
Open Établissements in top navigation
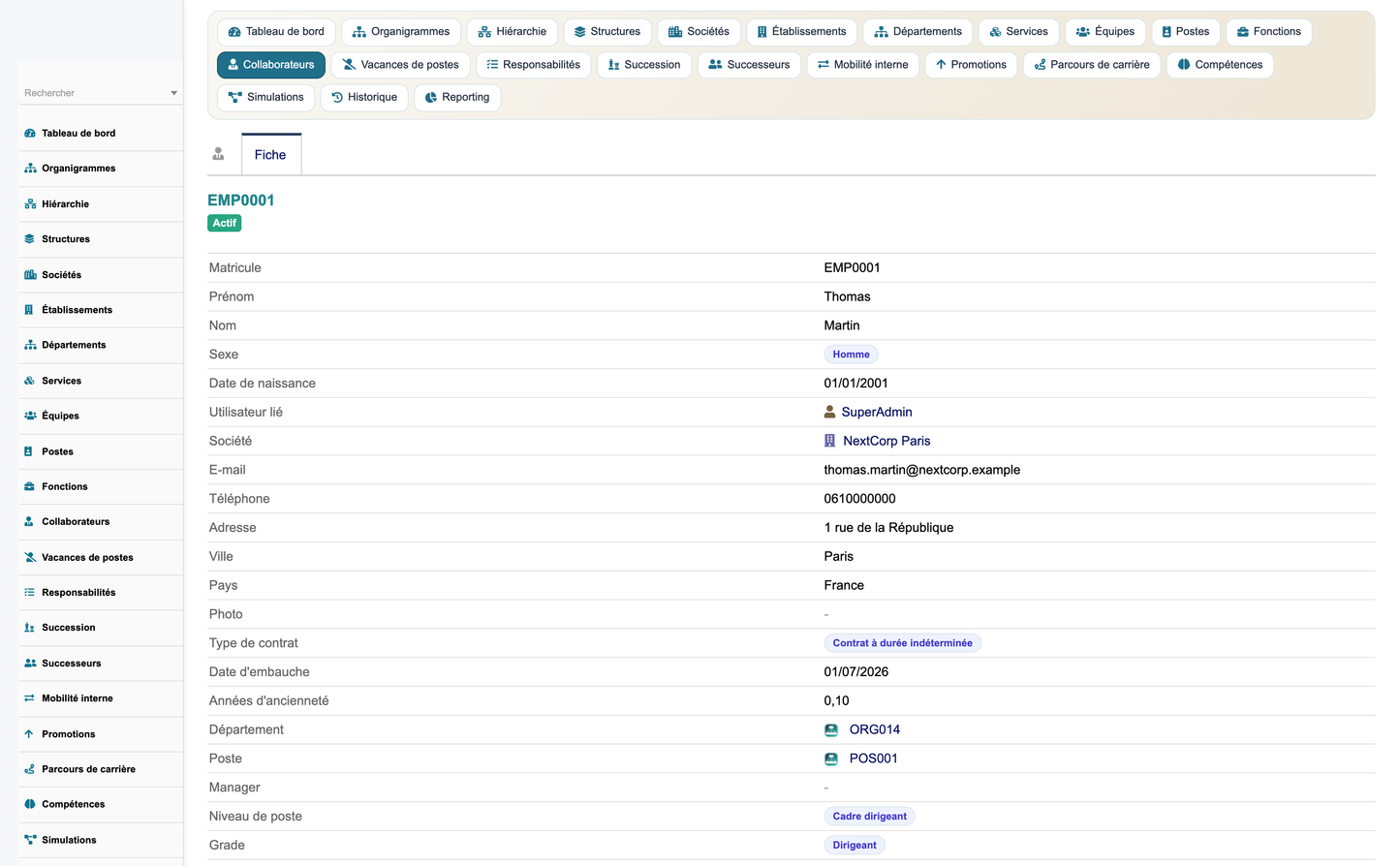point(802,32)
